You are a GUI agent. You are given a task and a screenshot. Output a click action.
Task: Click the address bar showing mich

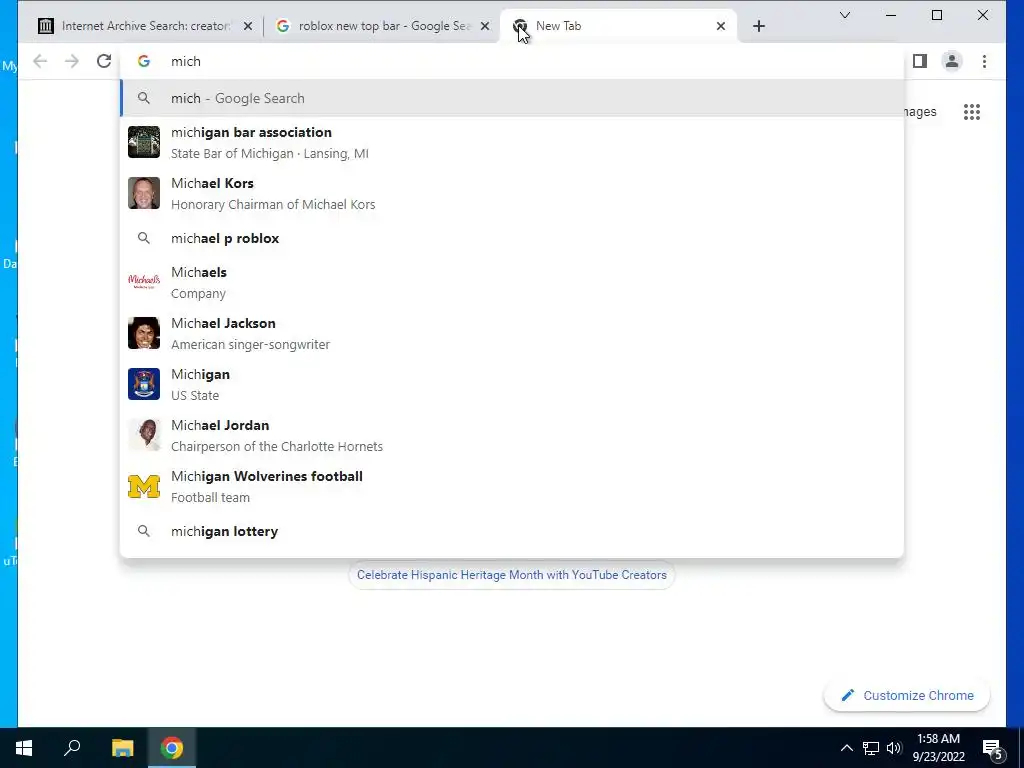[512, 61]
